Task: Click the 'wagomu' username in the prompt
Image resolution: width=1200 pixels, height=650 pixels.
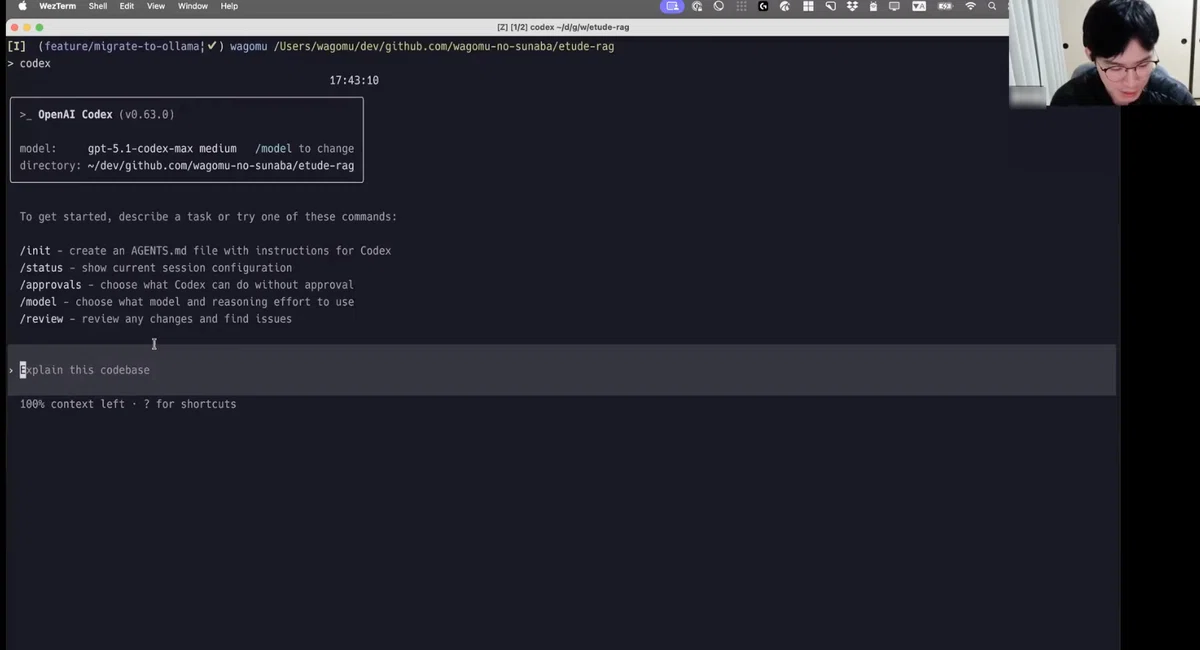Action: (249, 46)
